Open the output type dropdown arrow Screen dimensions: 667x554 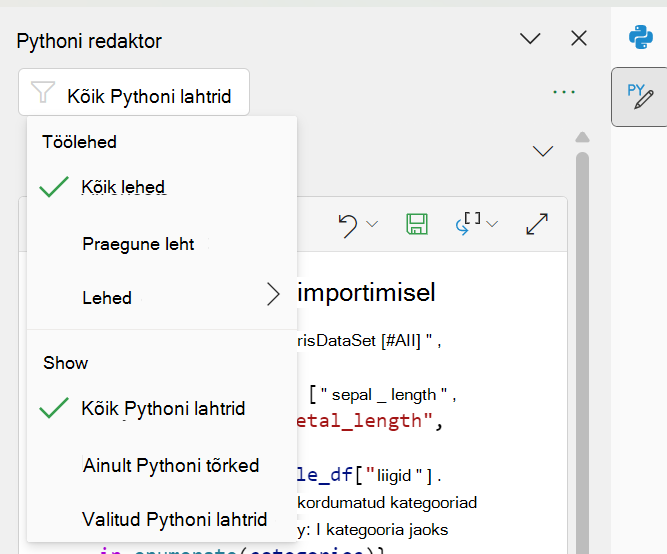[492, 224]
